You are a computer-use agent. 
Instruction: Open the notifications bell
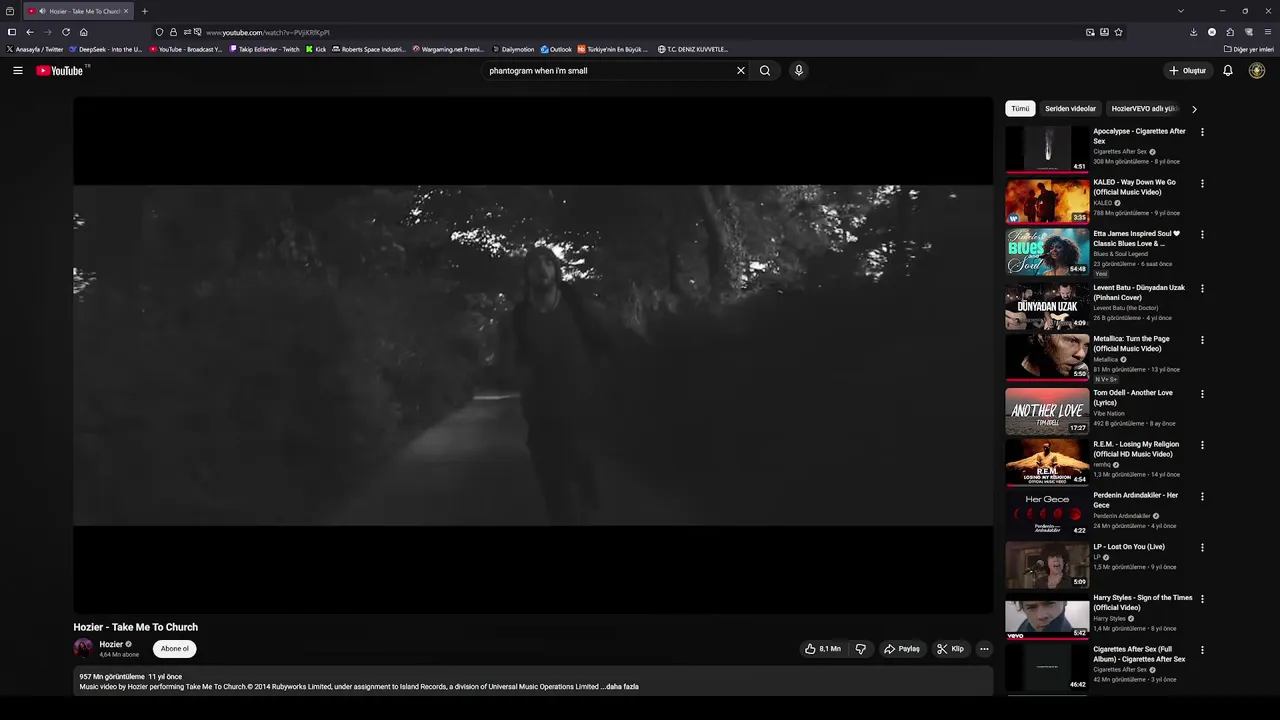coord(1228,70)
